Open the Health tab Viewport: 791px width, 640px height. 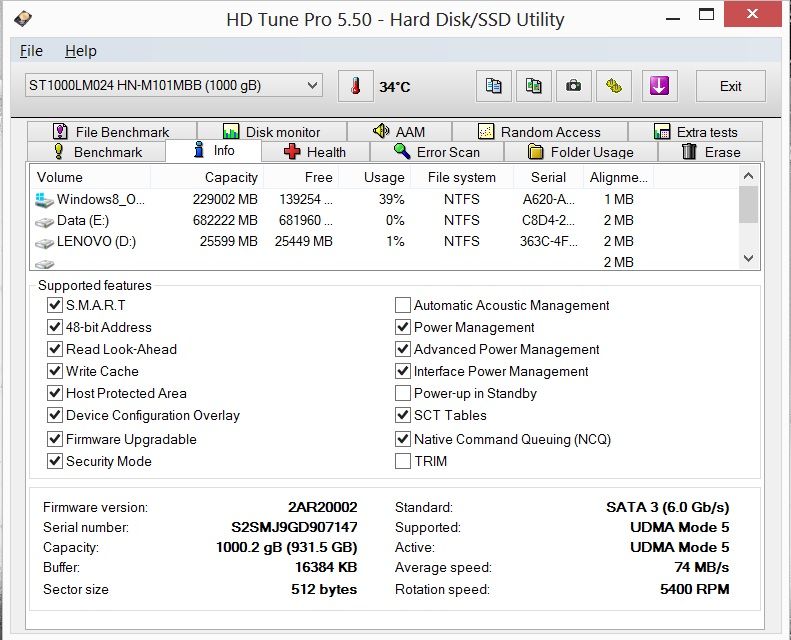point(315,152)
